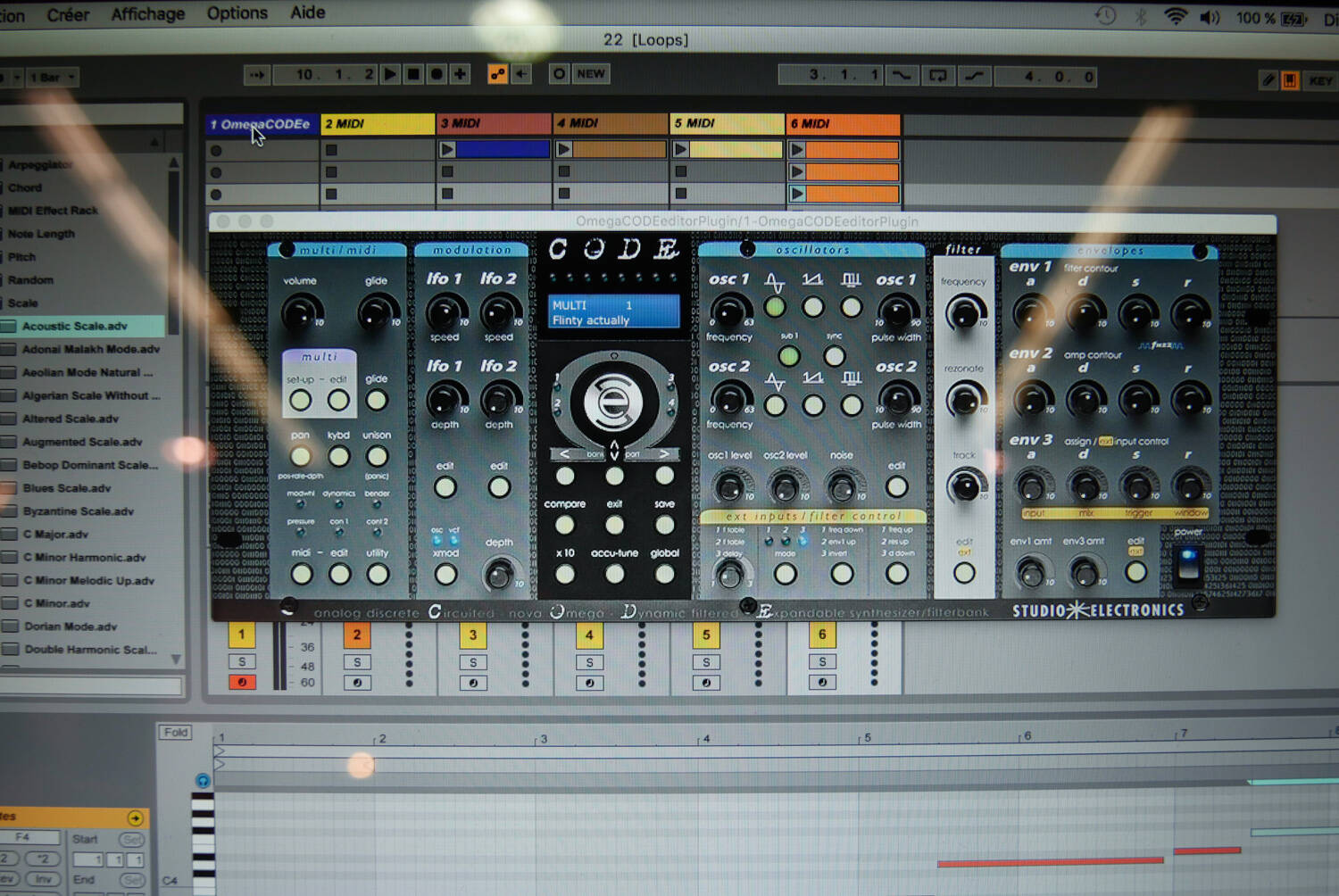1339x896 pixels.
Task: Select osc 2 square waveform button
Action: pos(852,405)
